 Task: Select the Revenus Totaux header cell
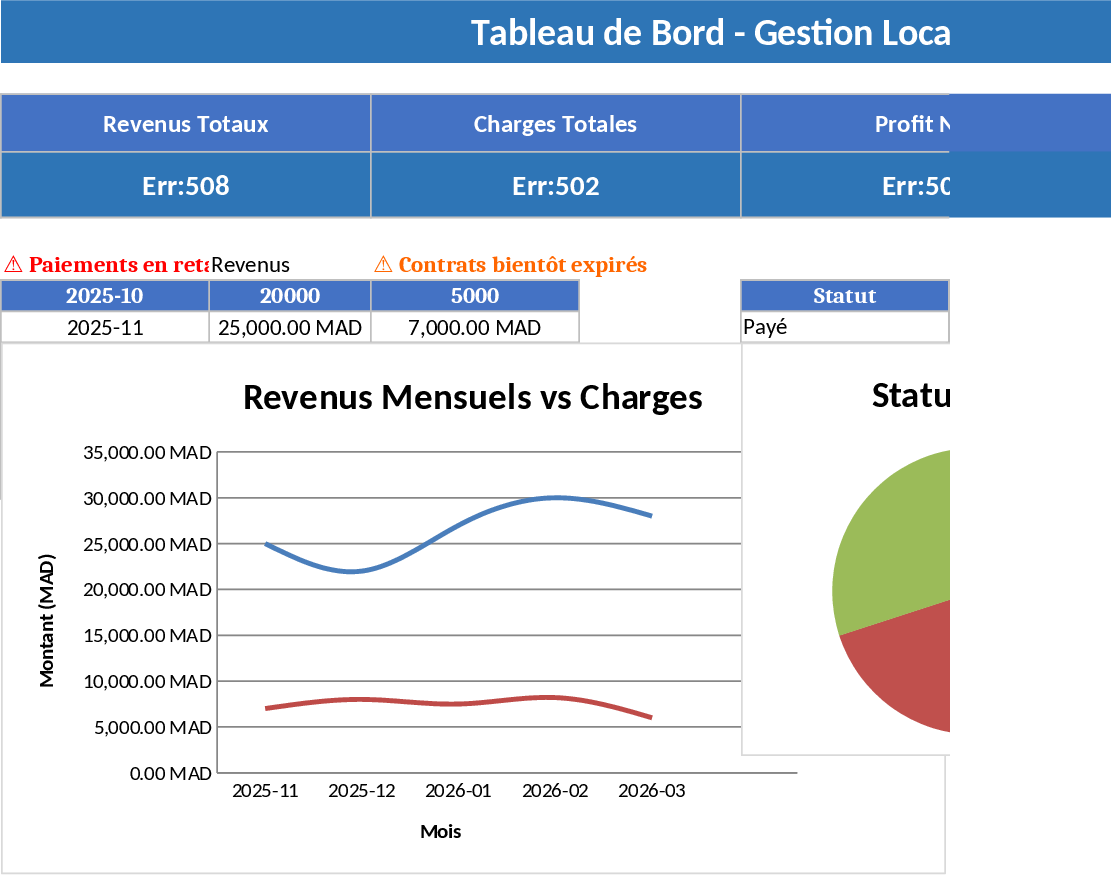click(x=186, y=124)
